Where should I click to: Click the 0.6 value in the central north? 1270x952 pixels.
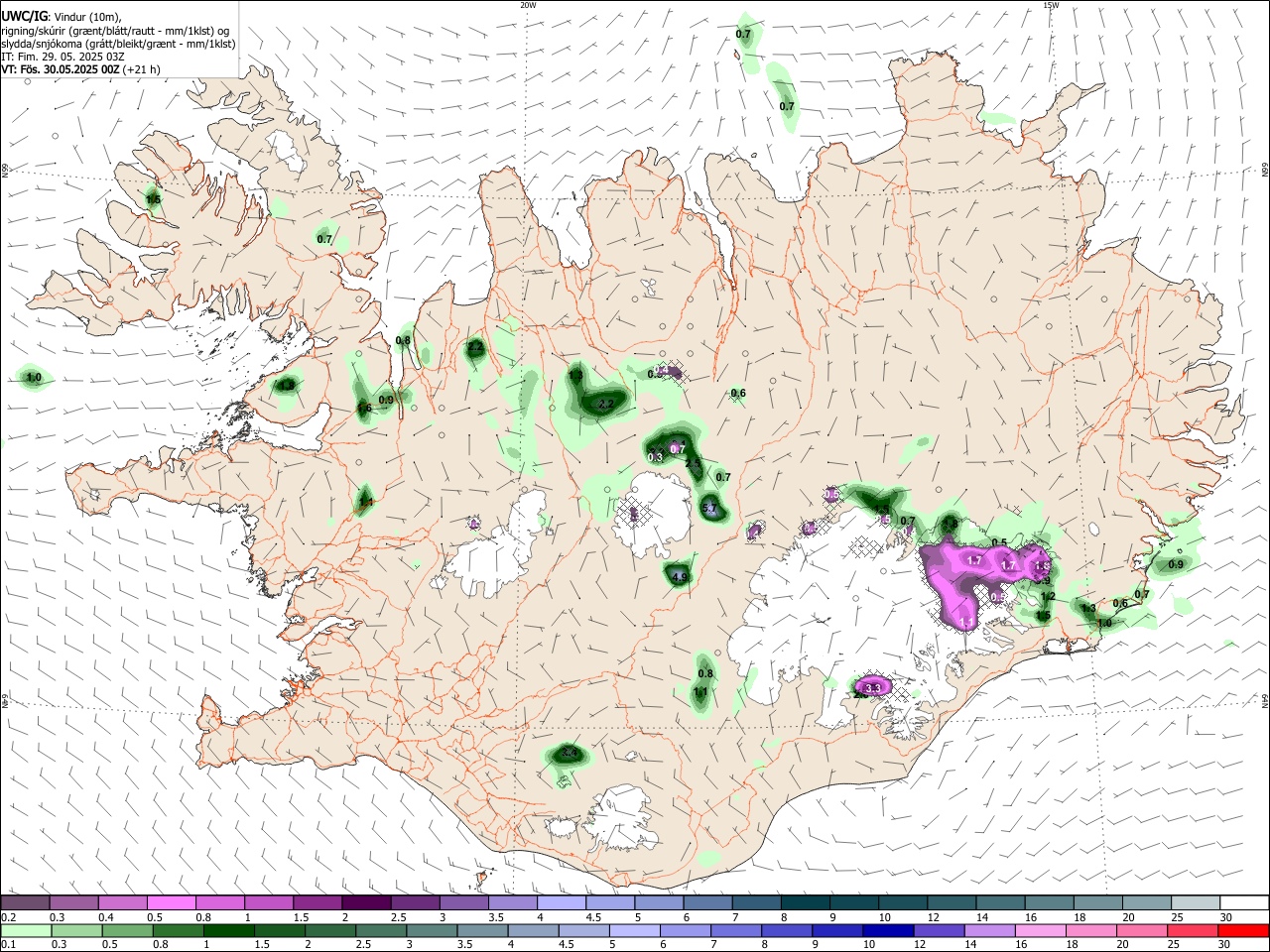[x=738, y=394]
